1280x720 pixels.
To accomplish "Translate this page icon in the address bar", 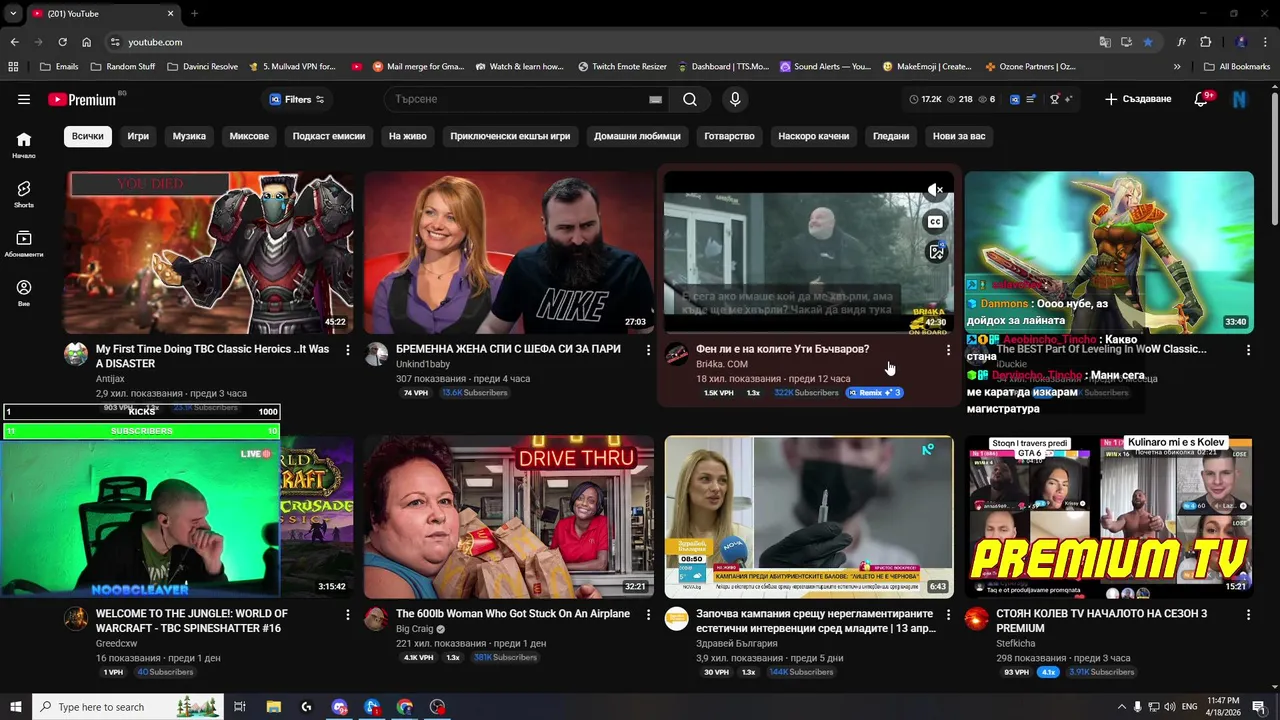I will pos(1105,42).
